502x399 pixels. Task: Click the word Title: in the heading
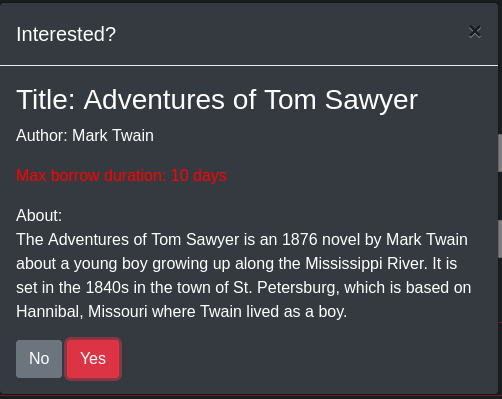46,100
